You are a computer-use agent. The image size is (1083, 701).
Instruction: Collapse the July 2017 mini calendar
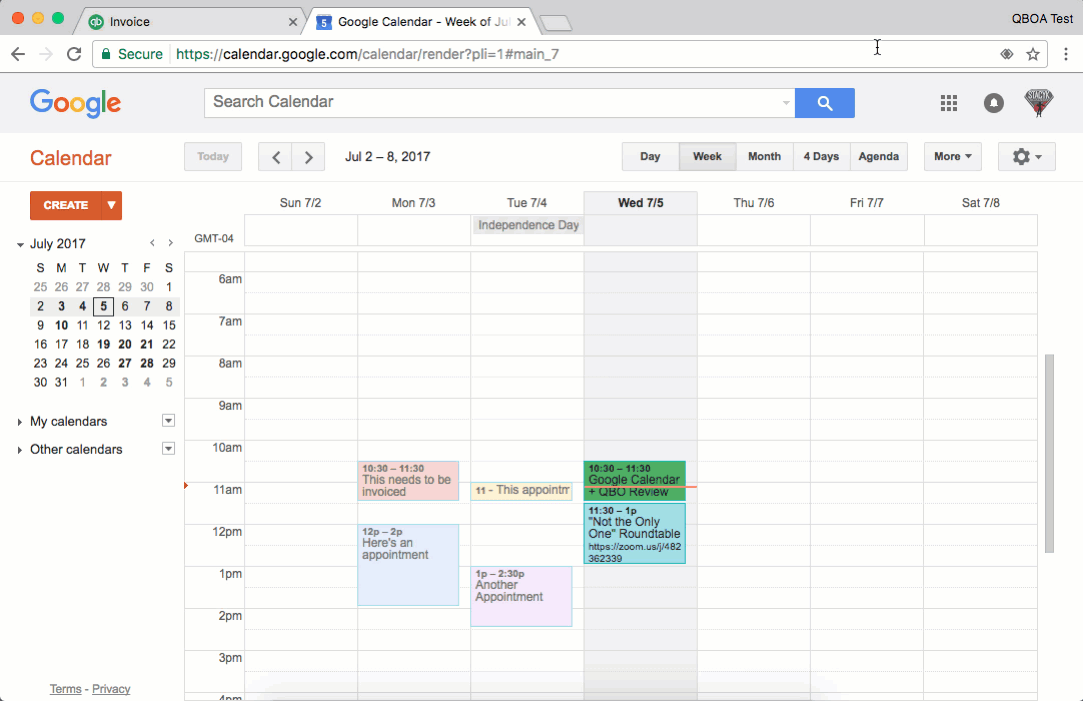click(20, 244)
